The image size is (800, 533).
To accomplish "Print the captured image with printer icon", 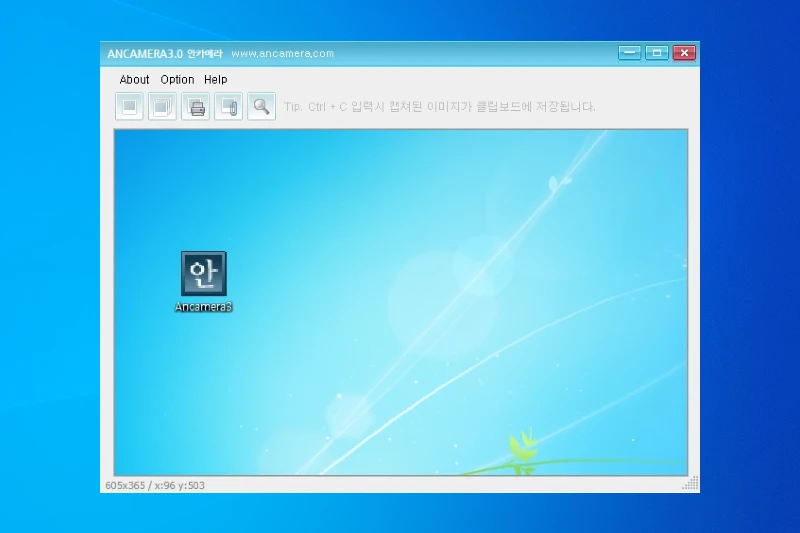I will point(195,107).
